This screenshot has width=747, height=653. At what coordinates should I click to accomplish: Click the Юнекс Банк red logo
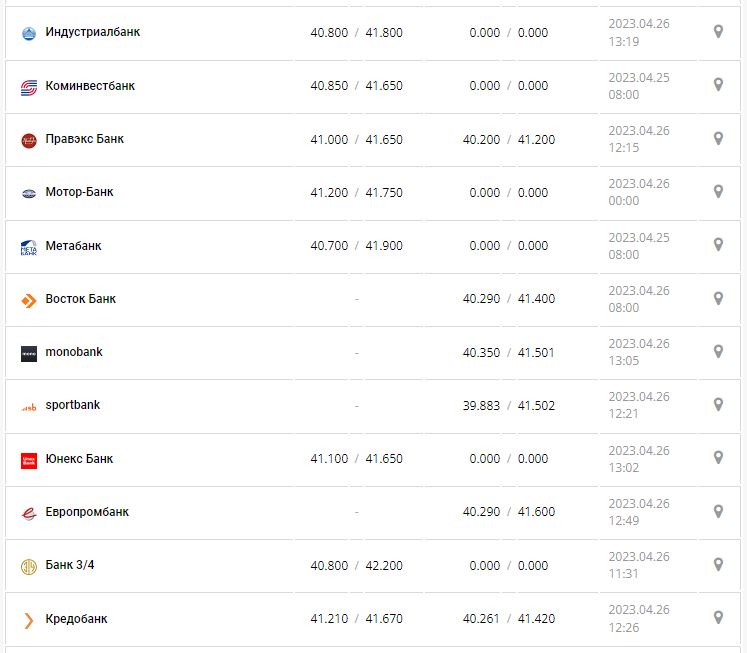(x=28, y=459)
